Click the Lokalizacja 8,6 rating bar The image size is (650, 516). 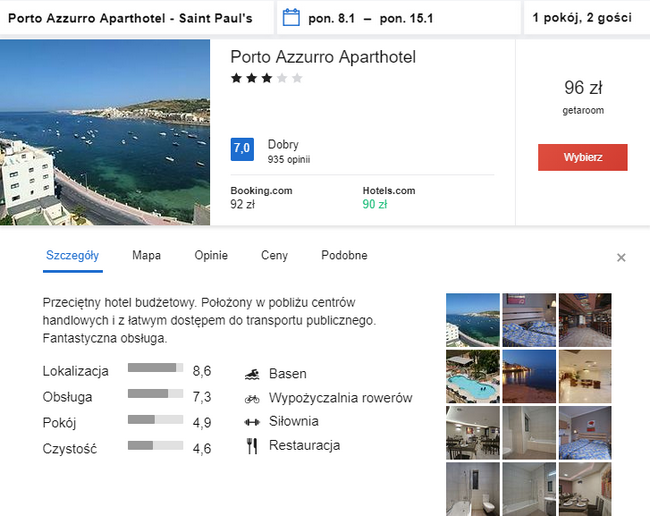coord(155,368)
